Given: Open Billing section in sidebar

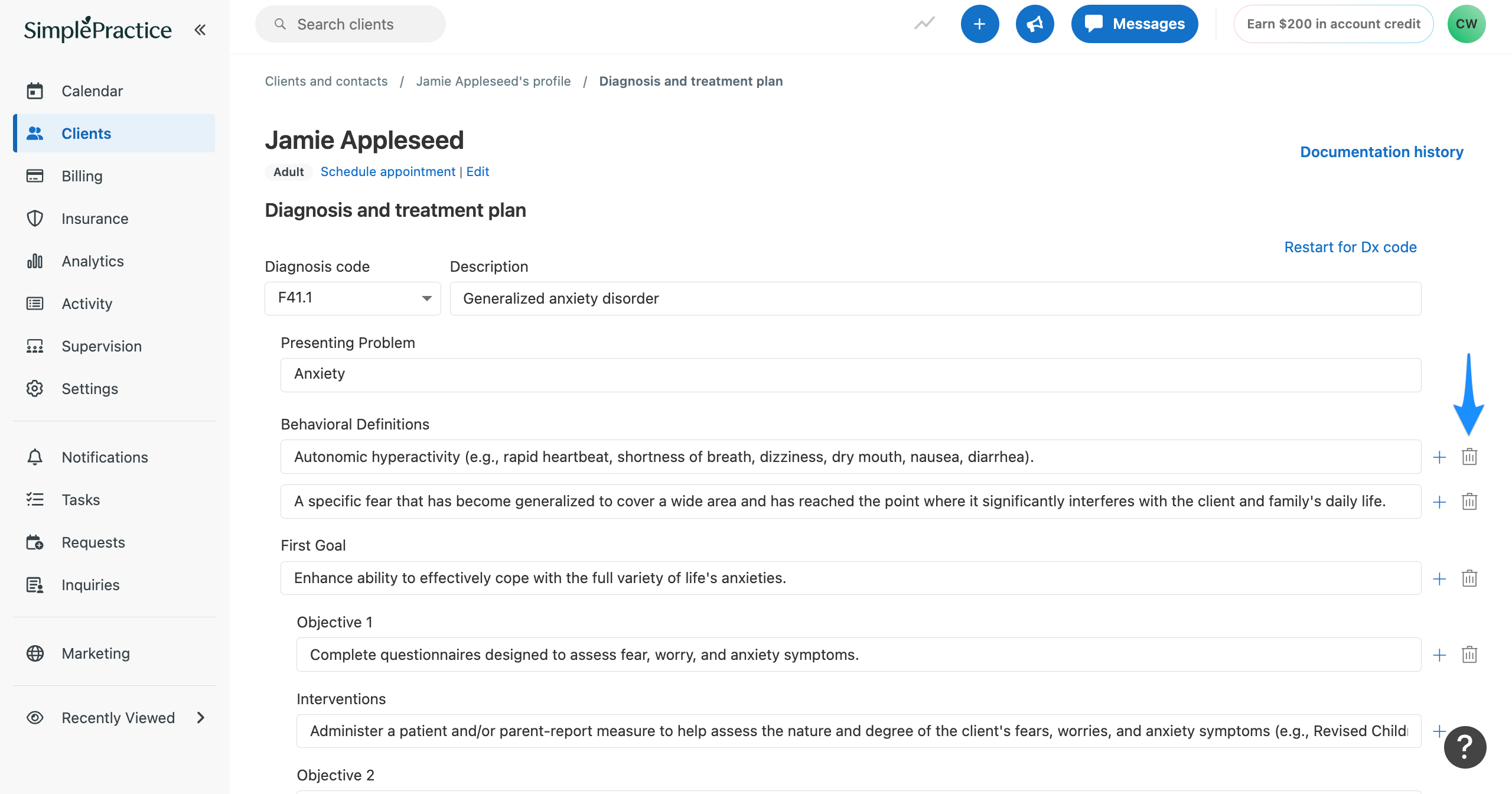Looking at the screenshot, I should pyautogui.click(x=82, y=176).
